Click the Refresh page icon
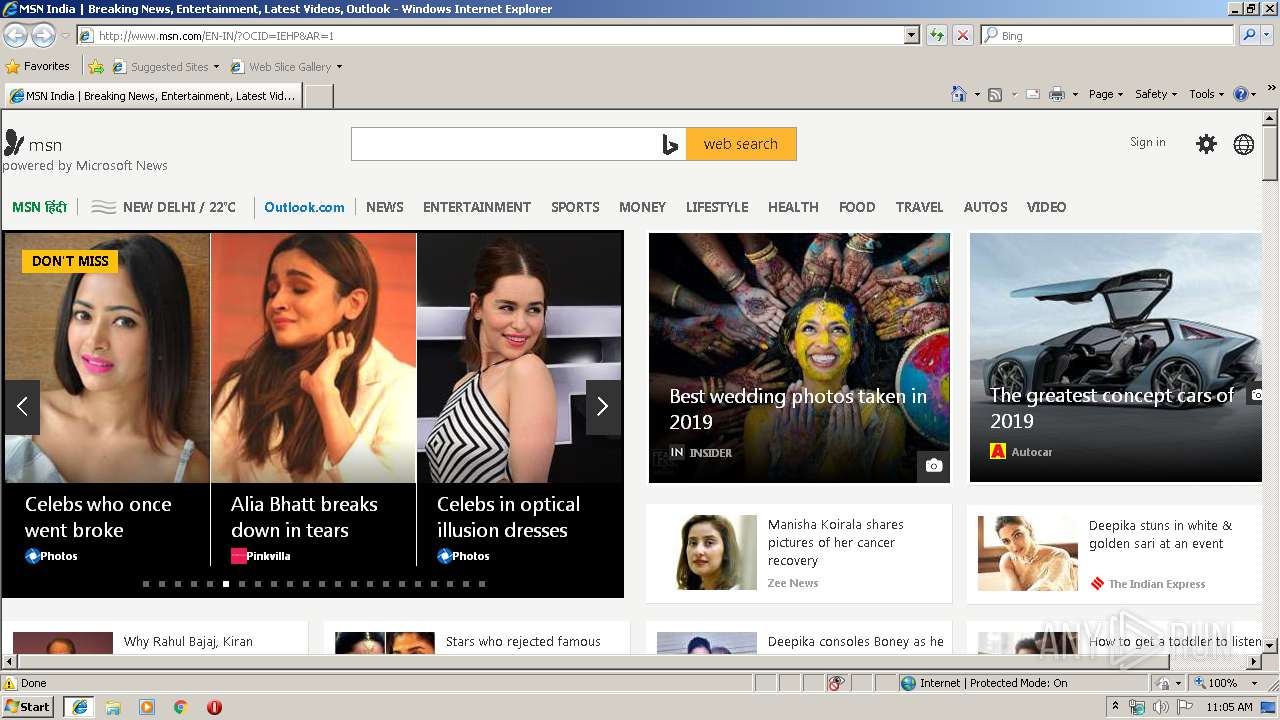This screenshot has width=1280, height=720. point(936,35)
